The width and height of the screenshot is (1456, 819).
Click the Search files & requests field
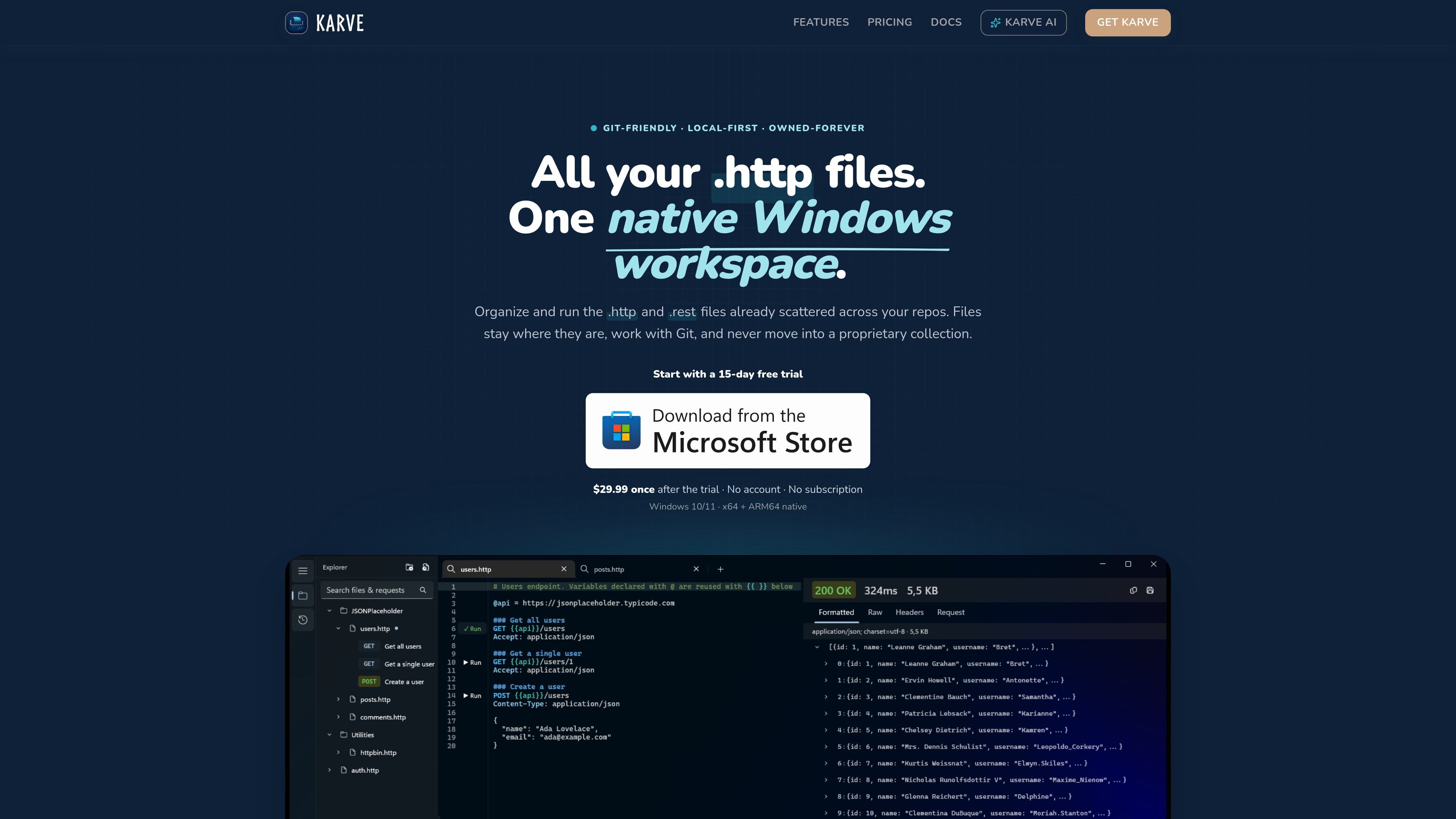377,590
